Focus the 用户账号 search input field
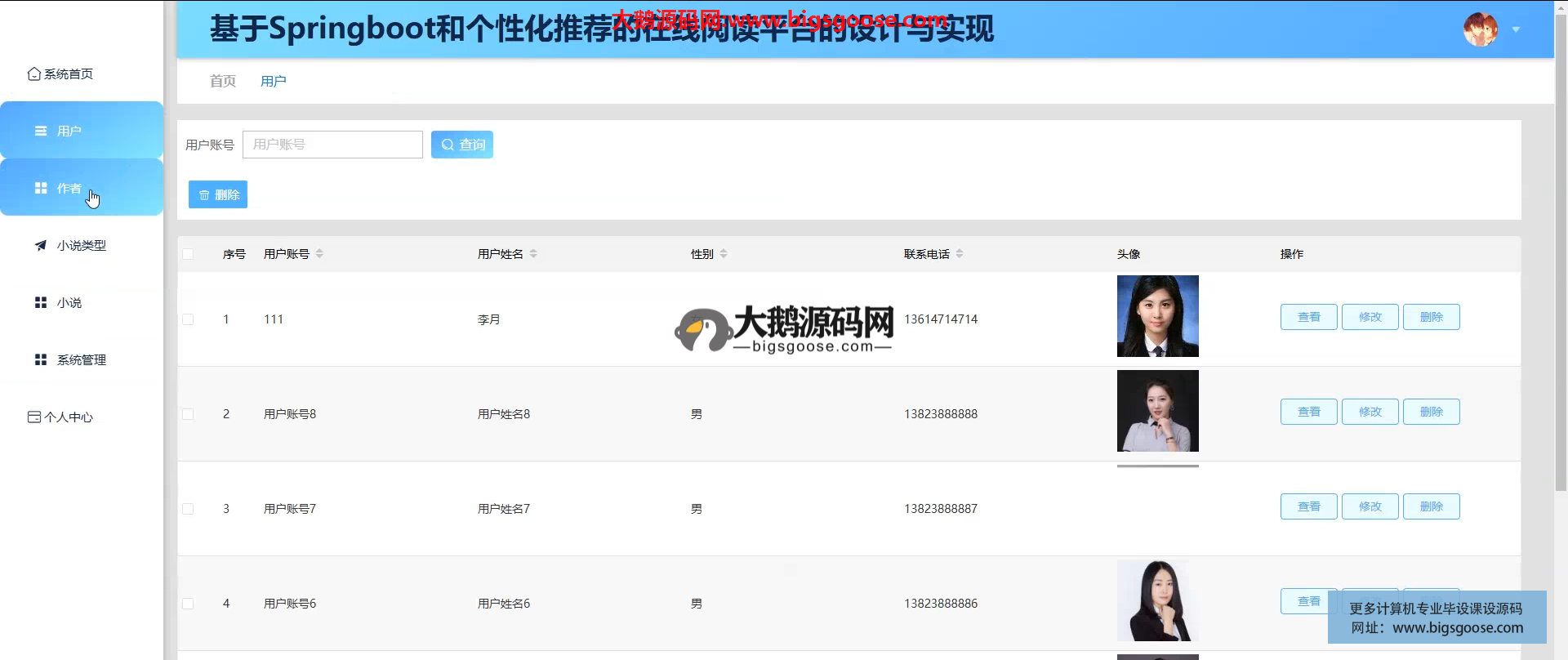Screen dimensions: 1568x660 click(x=332, y=145)
